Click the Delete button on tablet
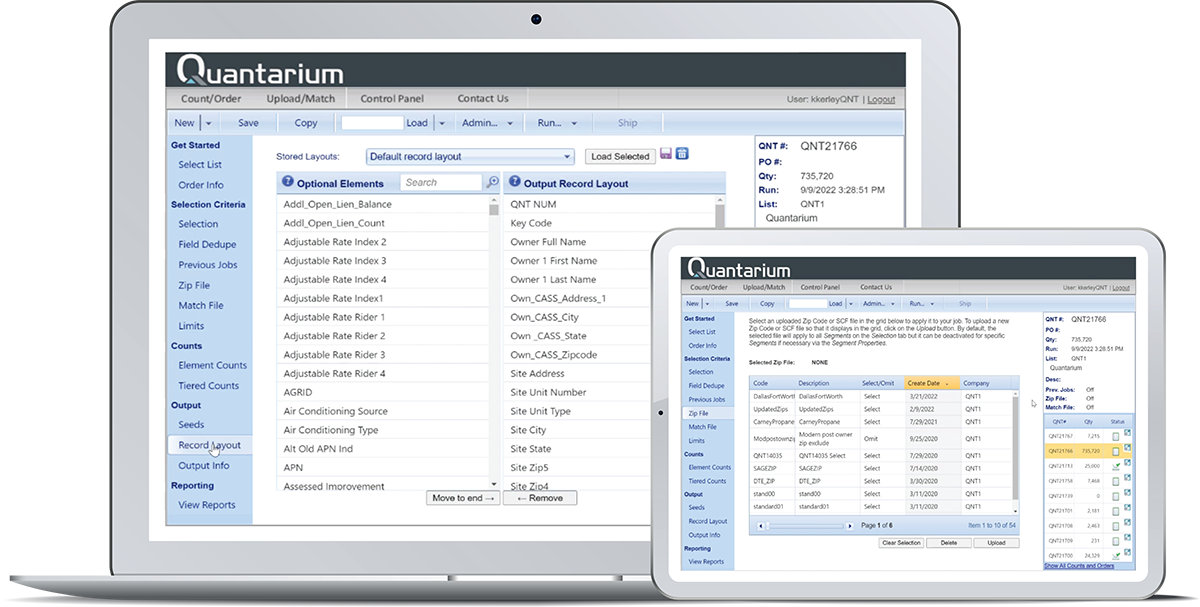This screenshot has width=1200, height=607. [x=949, y=543]
